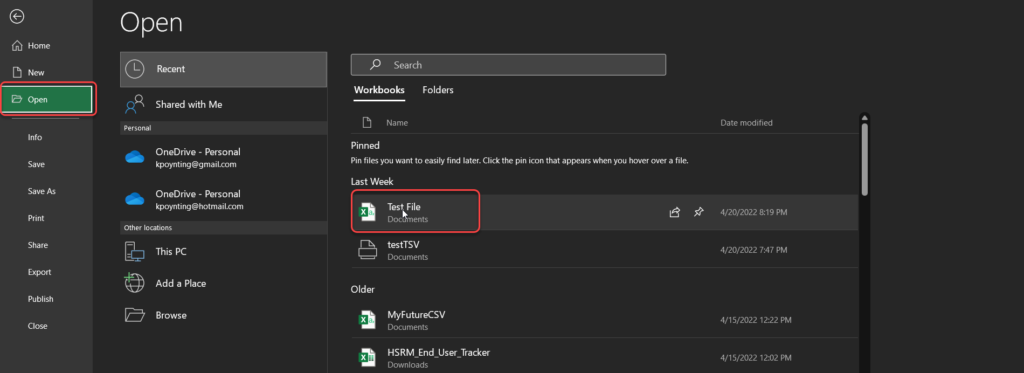Image resolution: width=1024 pixels, height=373 pixels.
Task: Click date 4/15/2022 12:22 PM
Action: click(x=756, y=320)
